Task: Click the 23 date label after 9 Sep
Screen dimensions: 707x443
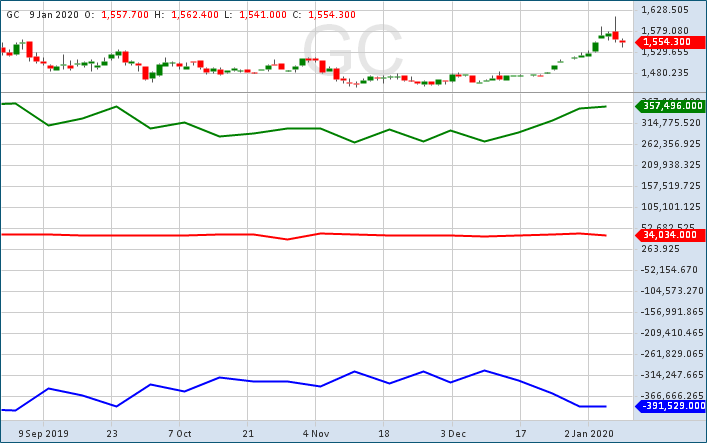Action: (x=112, y=434)
